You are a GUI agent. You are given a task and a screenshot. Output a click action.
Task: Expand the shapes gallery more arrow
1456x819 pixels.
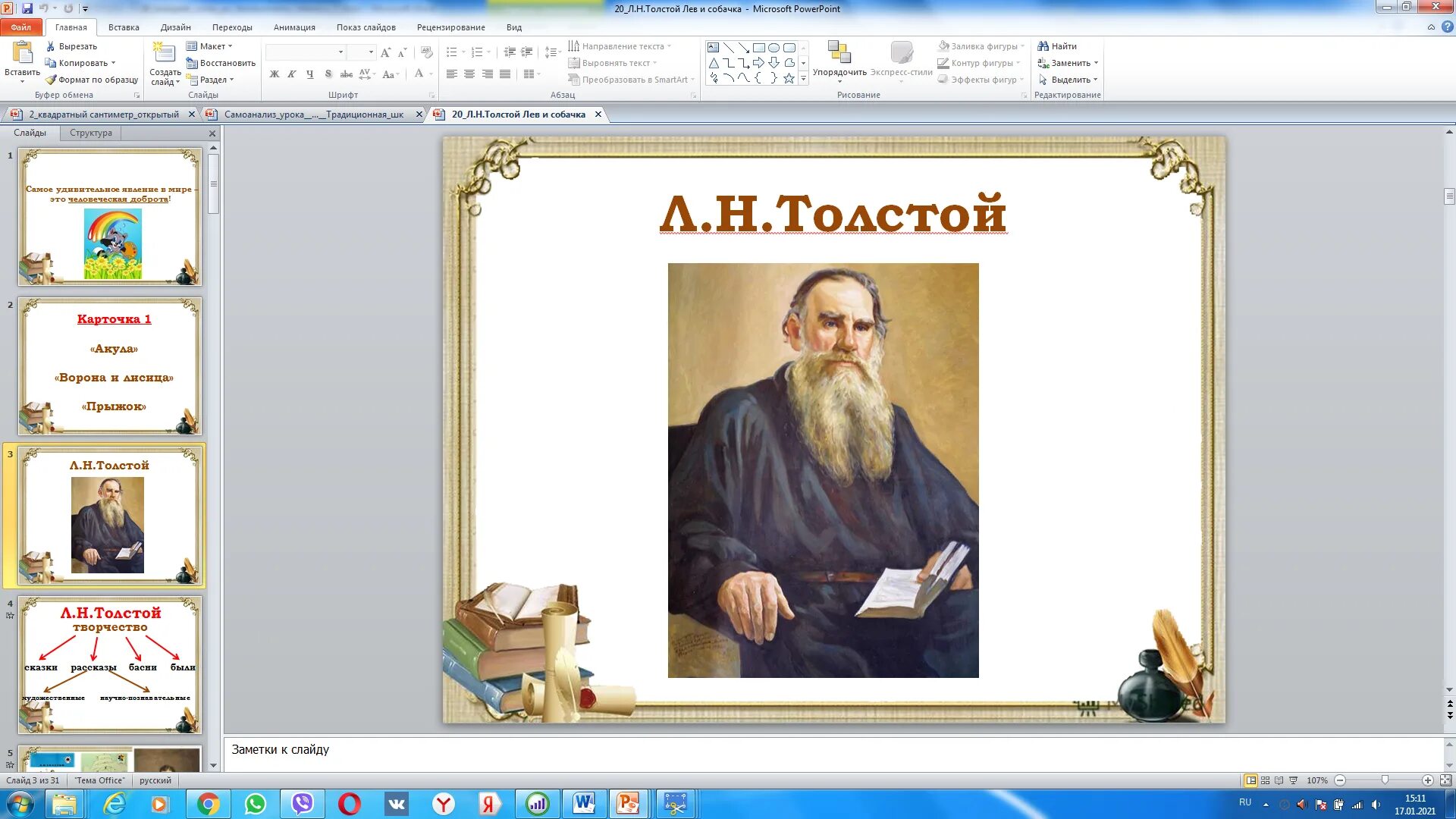pos(804,79)
